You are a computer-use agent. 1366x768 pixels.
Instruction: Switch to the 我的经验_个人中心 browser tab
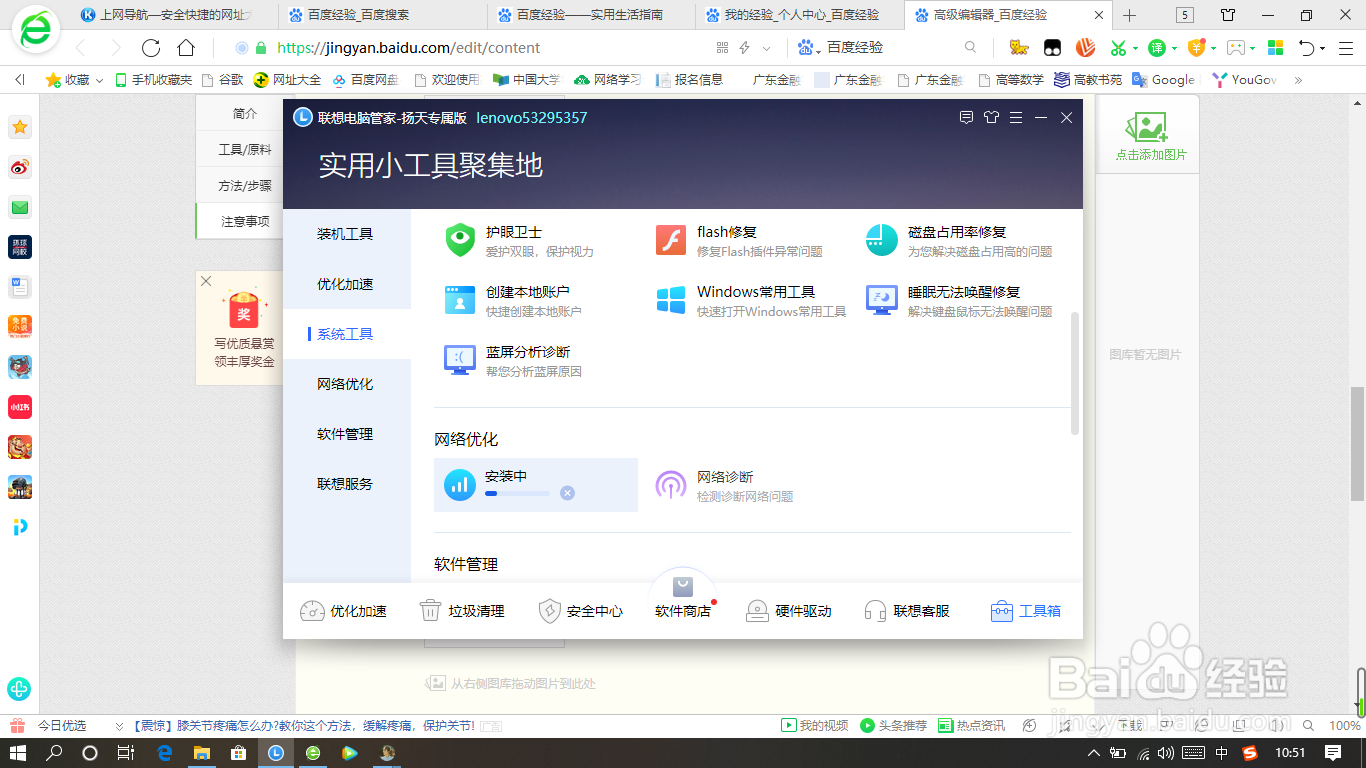[x=800, y=15]
